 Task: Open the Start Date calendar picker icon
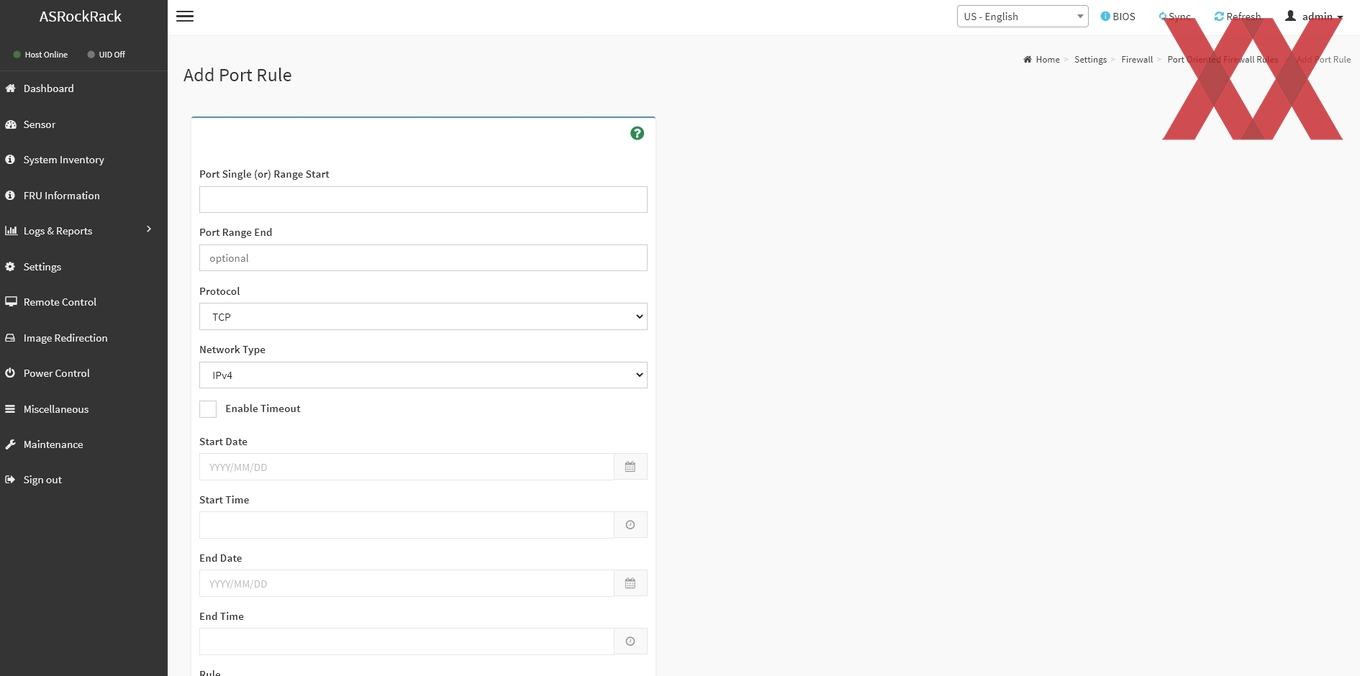coord(630,467)
